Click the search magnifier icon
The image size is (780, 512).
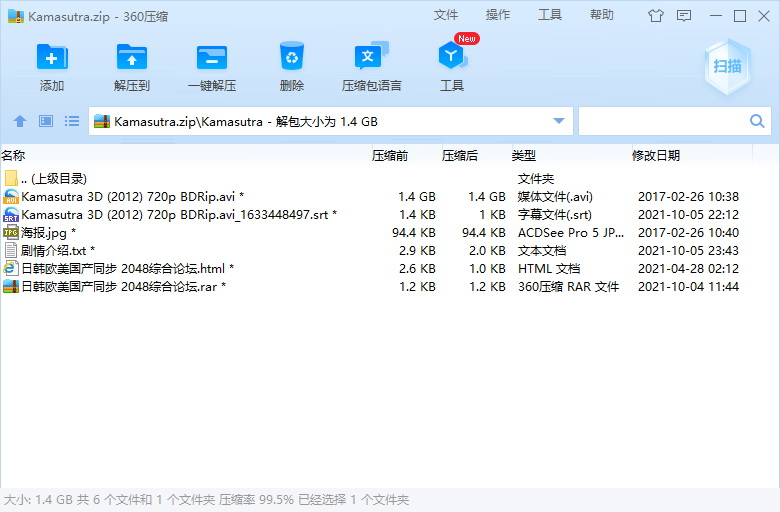click(x=757, y=121)
